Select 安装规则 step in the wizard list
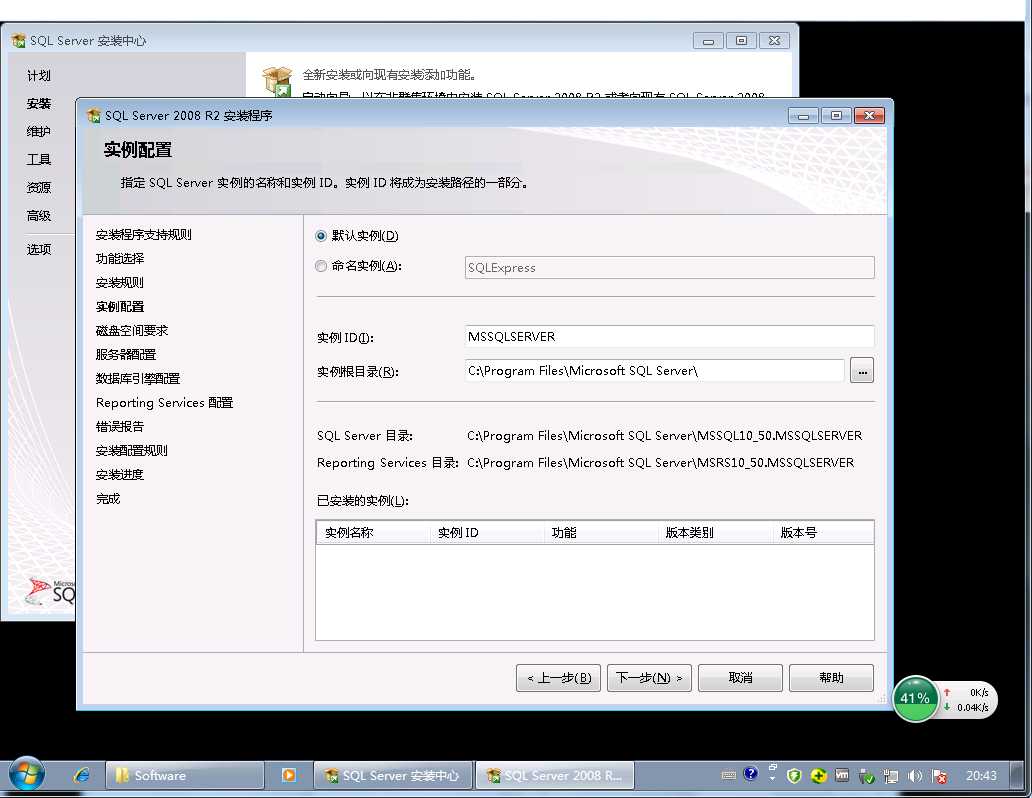The width and height of the screenshot is (1032, 798). point(120,282)
